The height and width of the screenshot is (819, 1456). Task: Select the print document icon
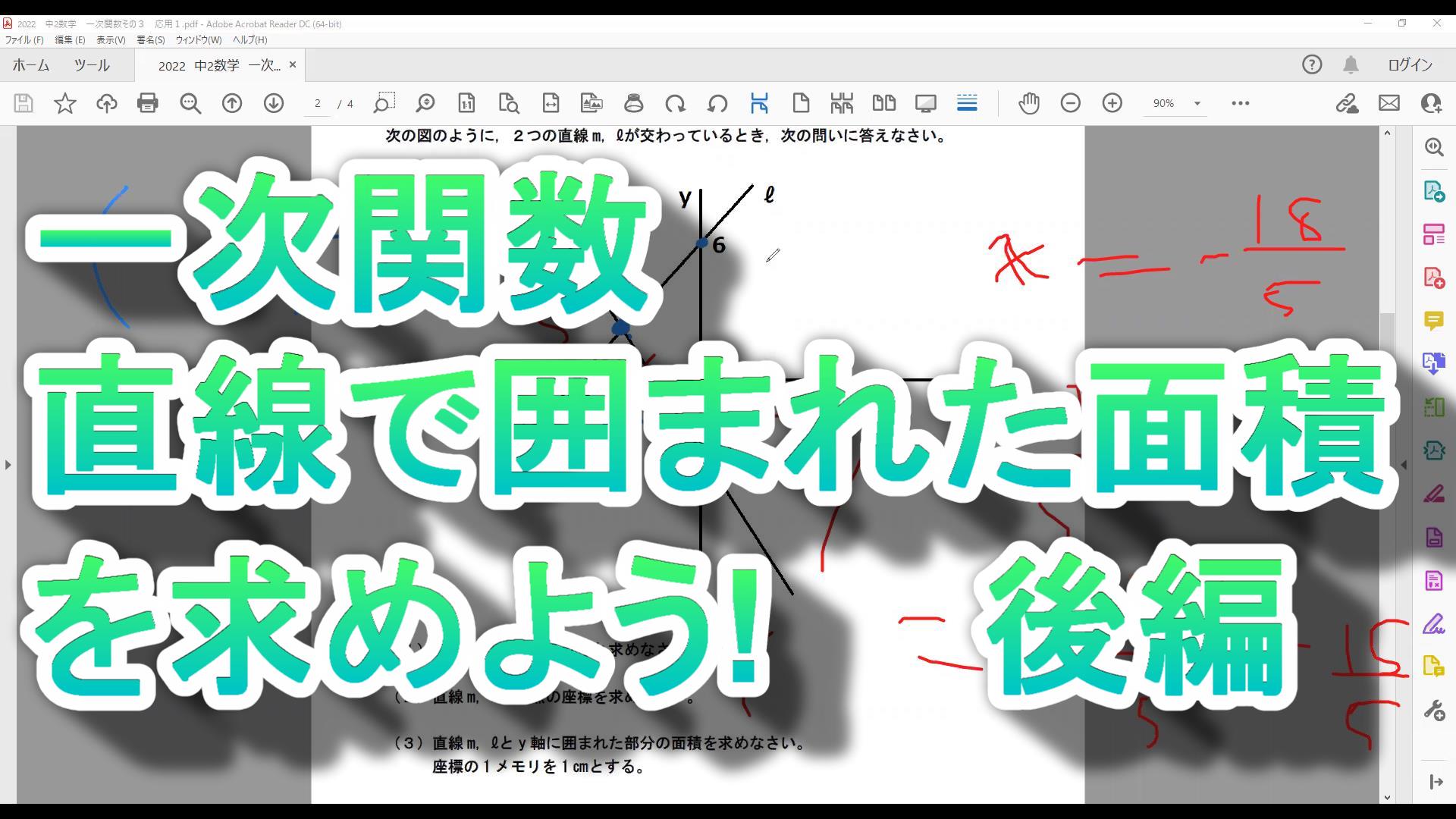[x=147, y=103]
